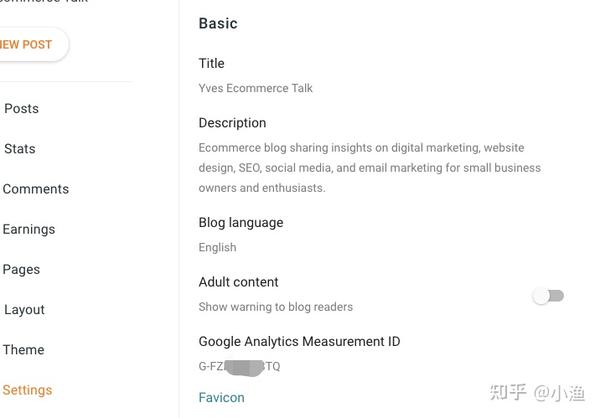Image resolution: width=600 pixels, height=418 pixels.
Task: Click the Title setting label
Action: pos(212,63)
